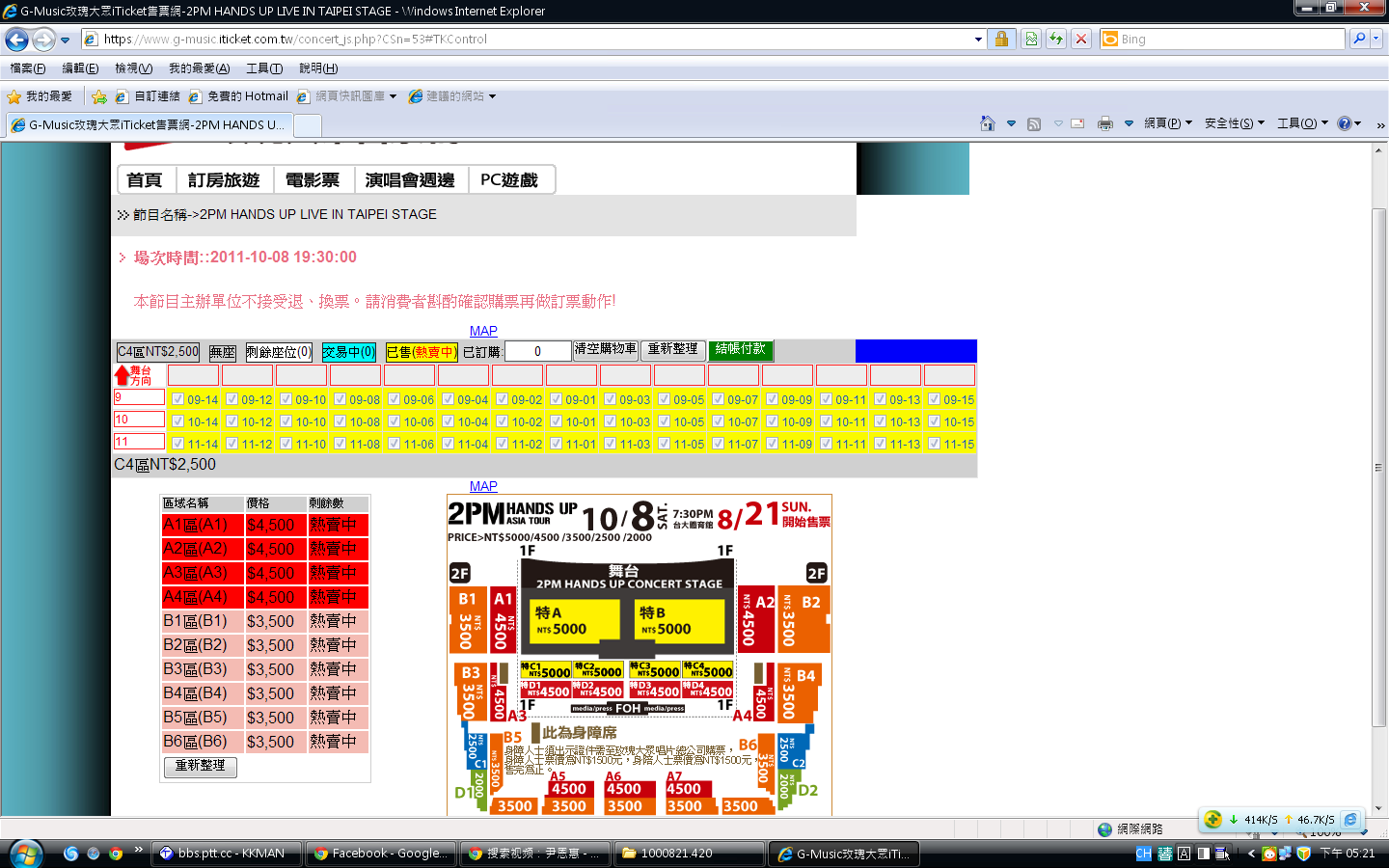The image size is (1389, 868).
Task: Show hidden tray icons with the arrow
Action: click(x=1251, y=854)
